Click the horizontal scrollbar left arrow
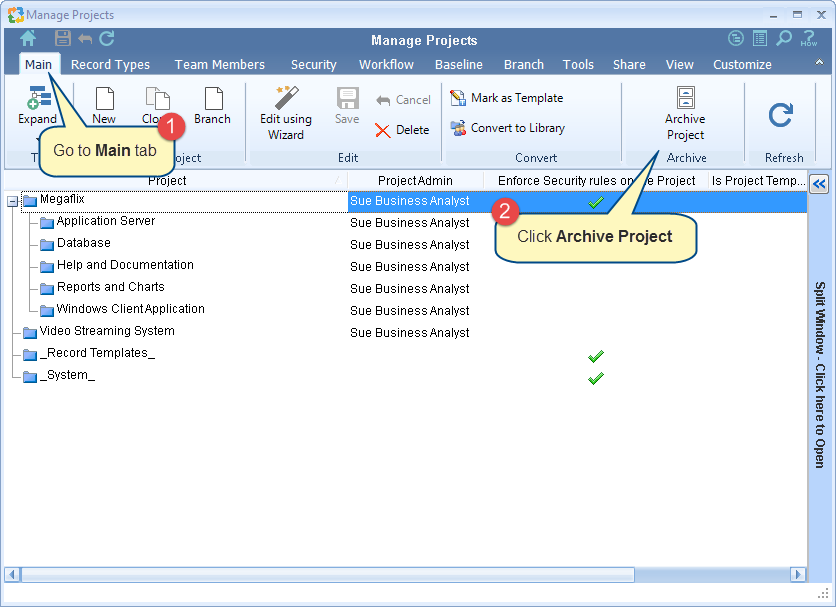Viewport: 836px width, 607px height. [12, 574]
